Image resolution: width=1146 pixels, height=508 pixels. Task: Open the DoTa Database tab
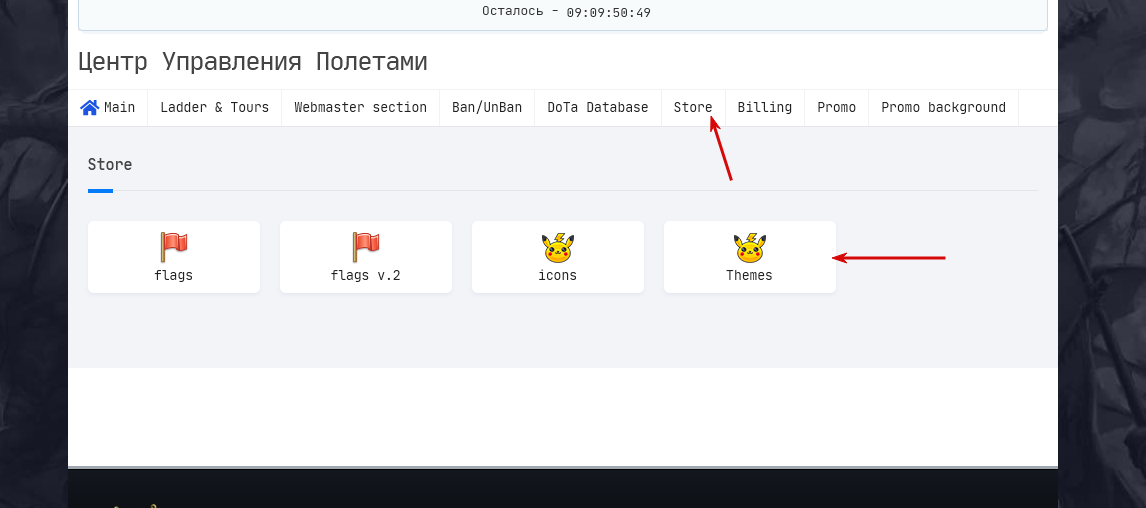598,107
